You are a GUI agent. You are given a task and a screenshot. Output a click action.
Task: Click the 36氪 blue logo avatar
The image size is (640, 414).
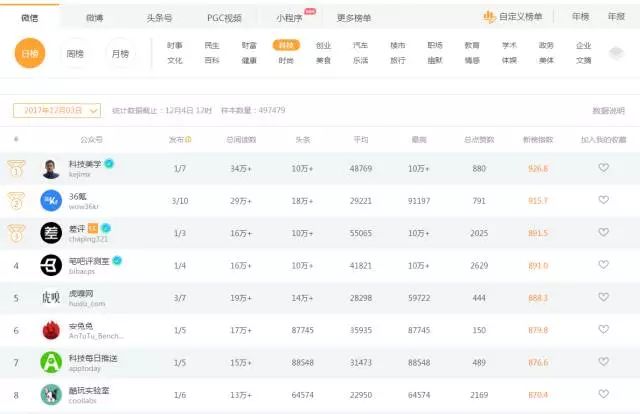pyautogui.click(x=51, y=200)
